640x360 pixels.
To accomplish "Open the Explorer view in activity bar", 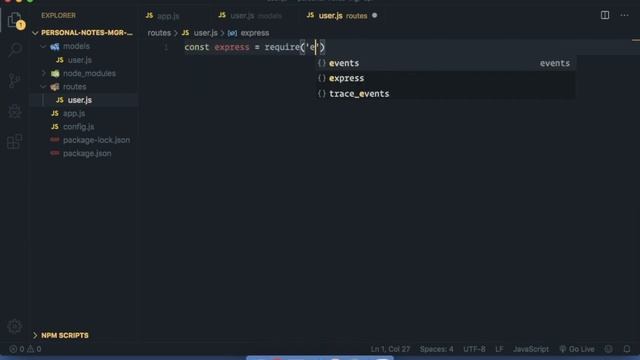I will (15, 20).
